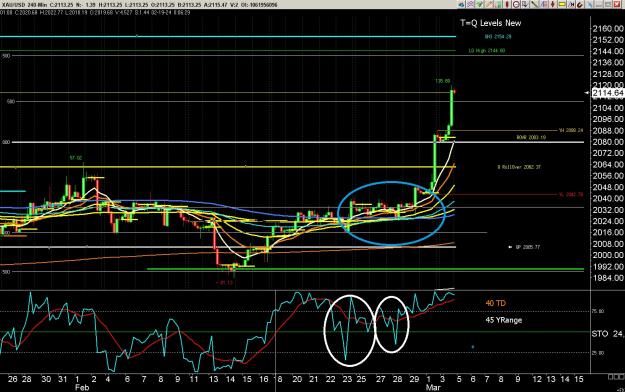Click the date label 15 at axis end
The image size is (625, 392).
coord(578,379)
